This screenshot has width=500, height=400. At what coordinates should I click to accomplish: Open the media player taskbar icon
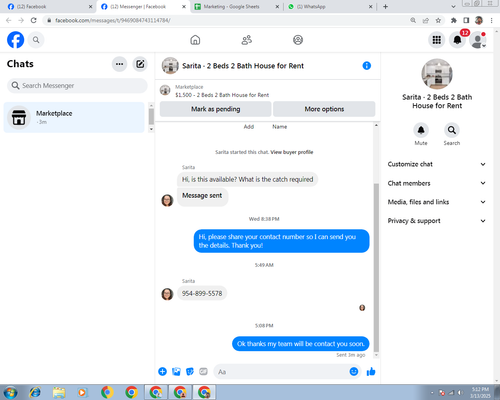pos(82,392)
